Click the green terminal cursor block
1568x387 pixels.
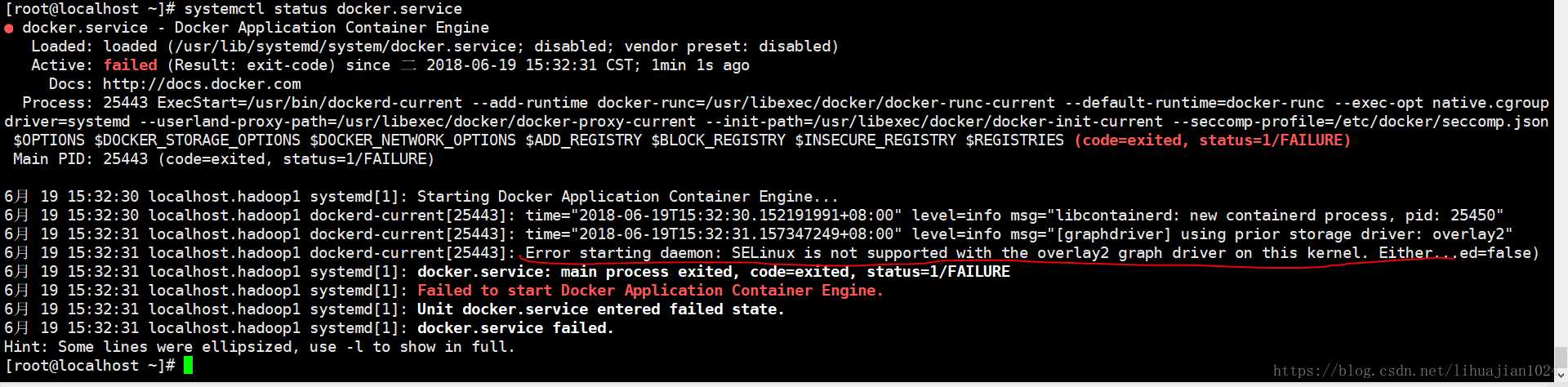tap(189, 365)
